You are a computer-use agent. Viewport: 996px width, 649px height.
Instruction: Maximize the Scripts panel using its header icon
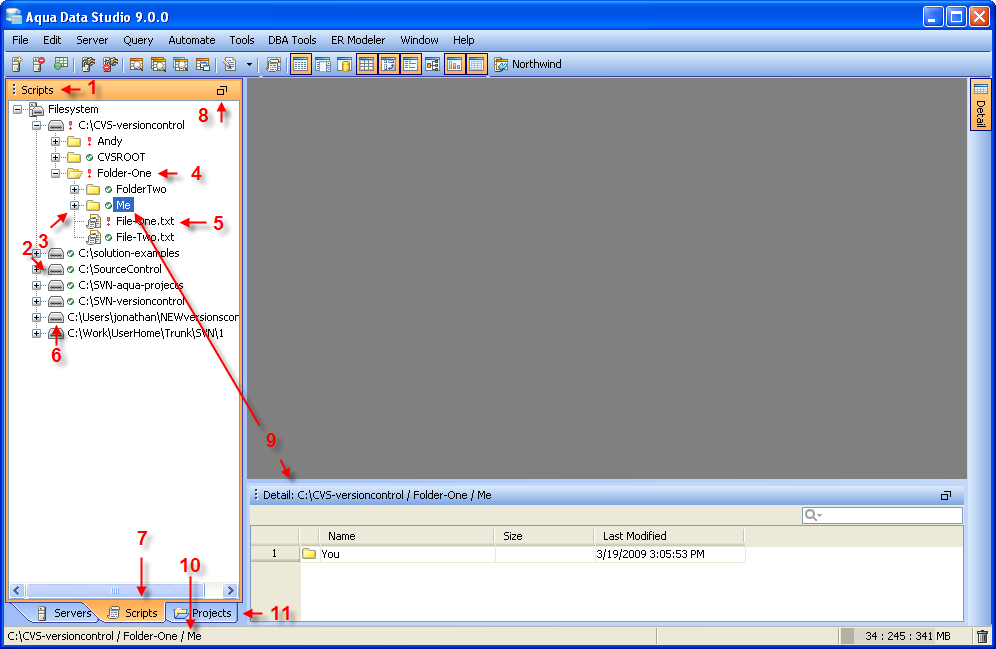point(222,90)
